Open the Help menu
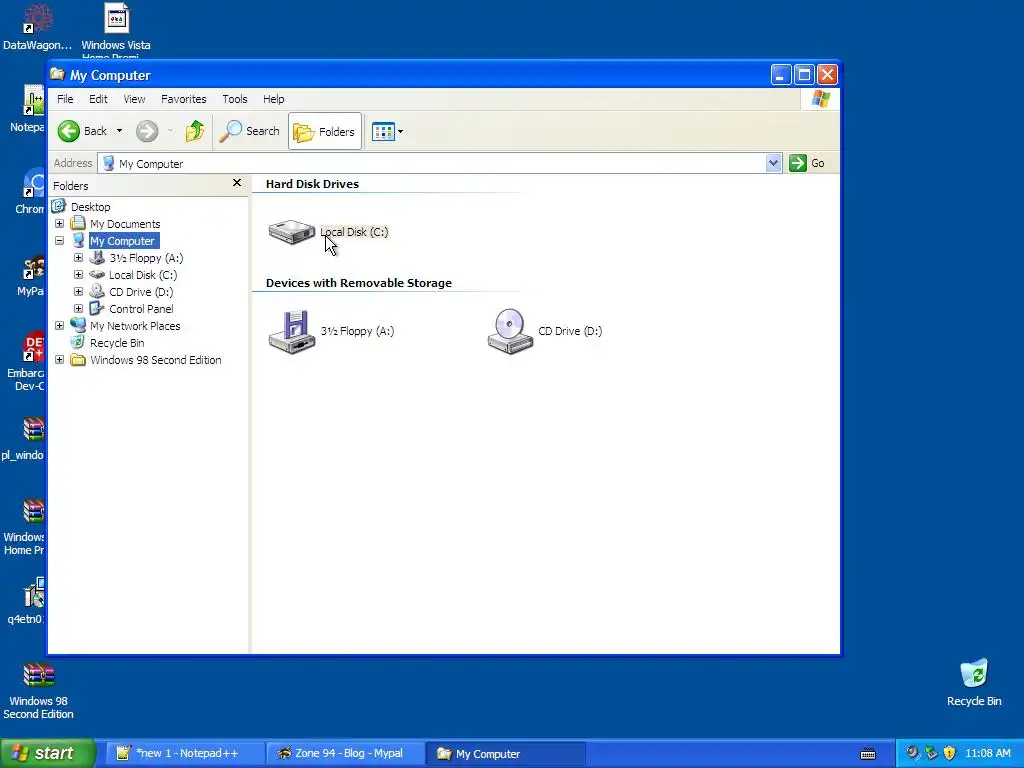This screenshot has height=768, width=1024. point(274,99)
